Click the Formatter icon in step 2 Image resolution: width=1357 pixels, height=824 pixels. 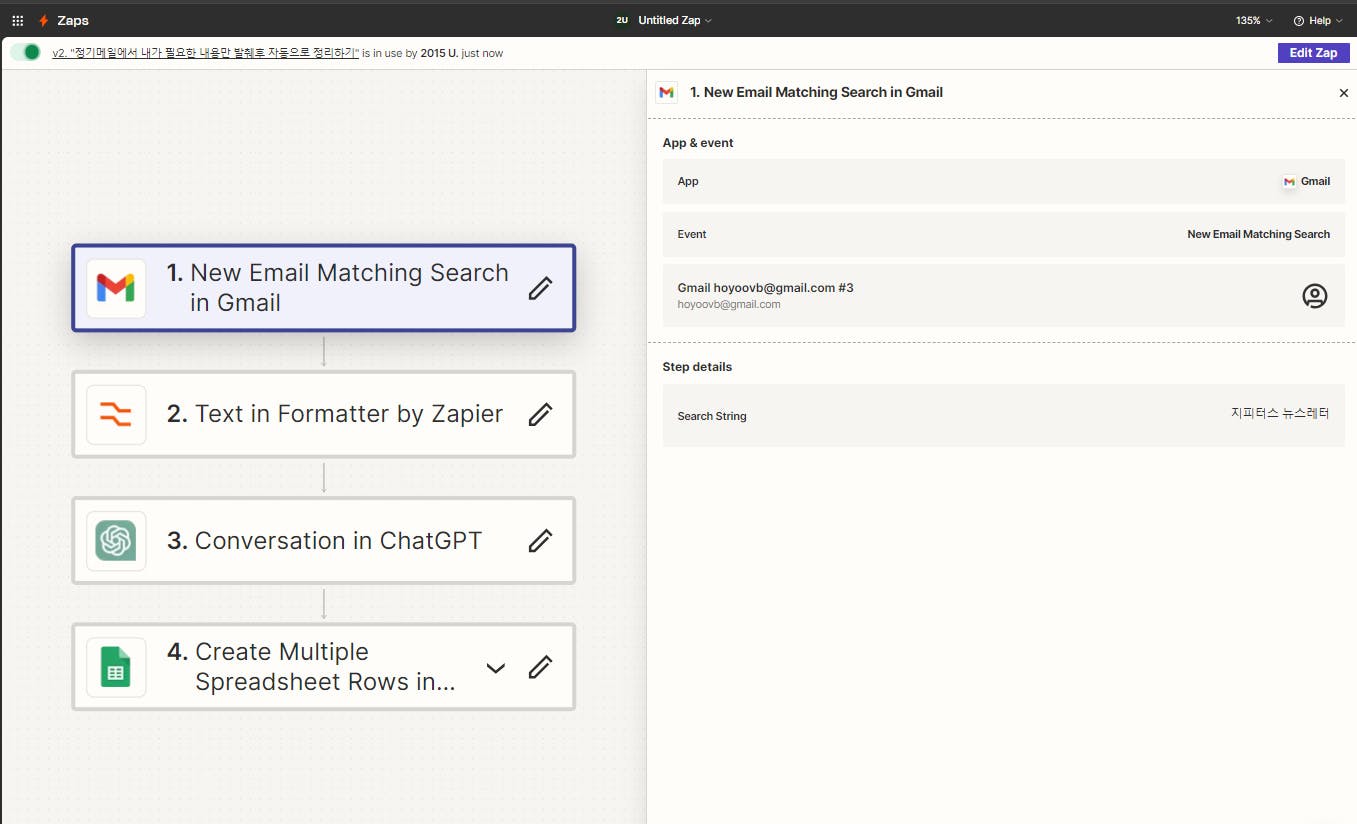coord(116,414)
